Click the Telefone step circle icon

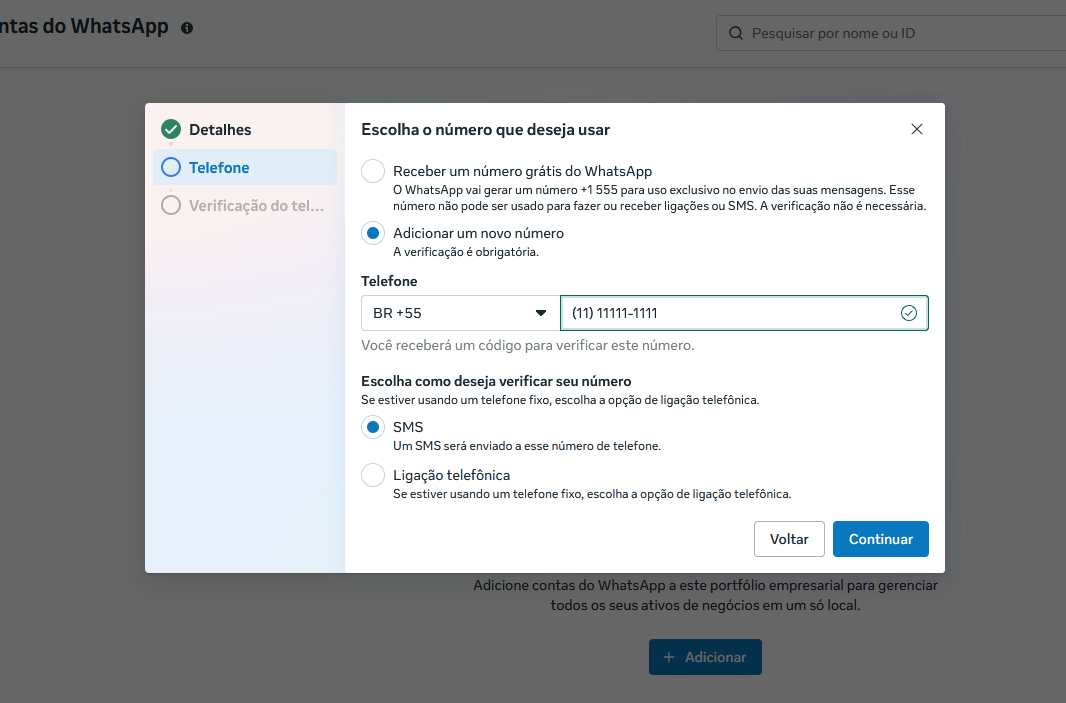(171, 167)
